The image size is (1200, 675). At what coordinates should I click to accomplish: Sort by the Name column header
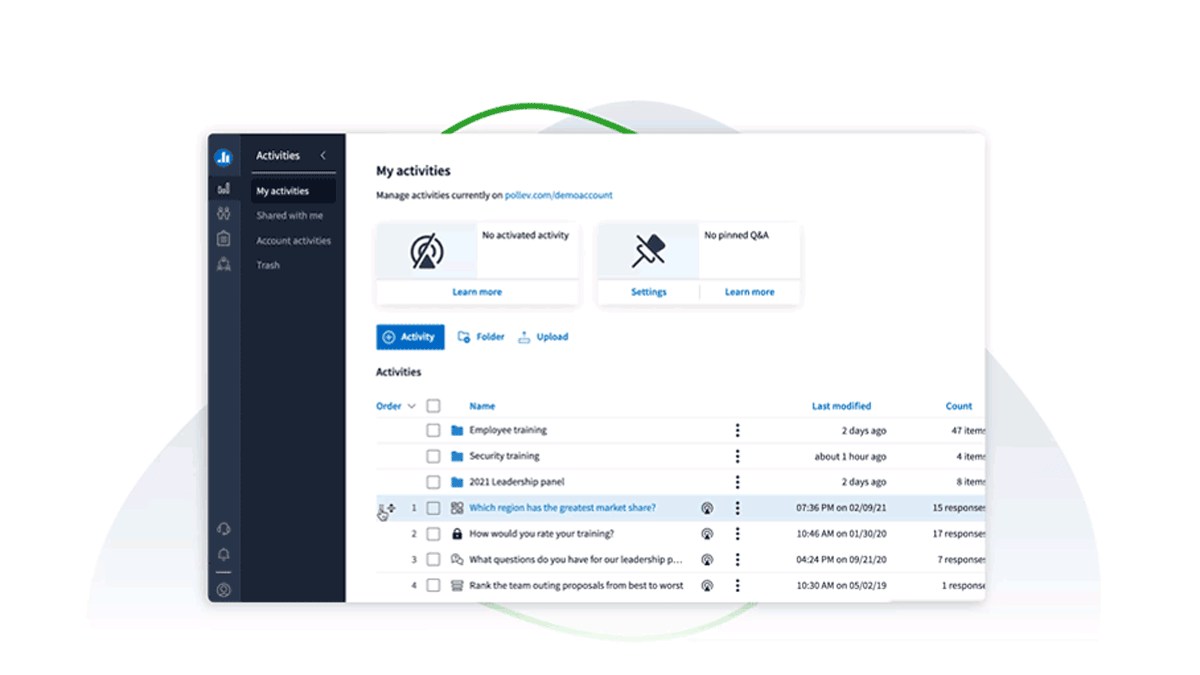[x=482, y=406]
